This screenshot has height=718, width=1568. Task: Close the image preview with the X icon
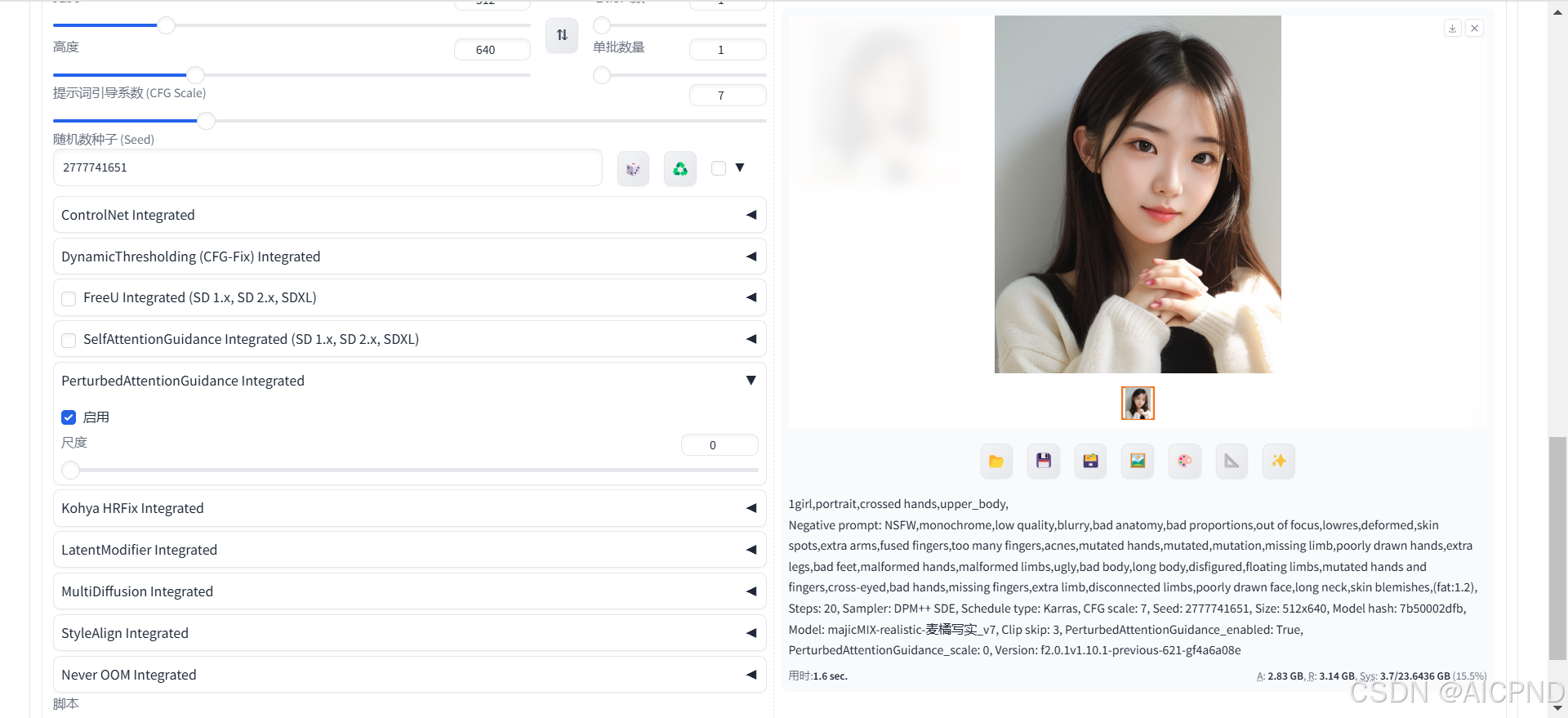point(1475,29)
